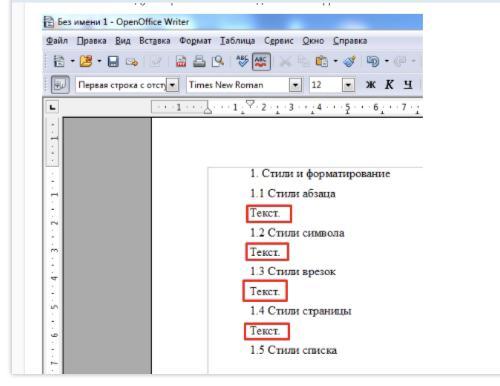Screen dimensions: 500x386
Task: Click the Undo arrow icon
Action: (372, 62)
